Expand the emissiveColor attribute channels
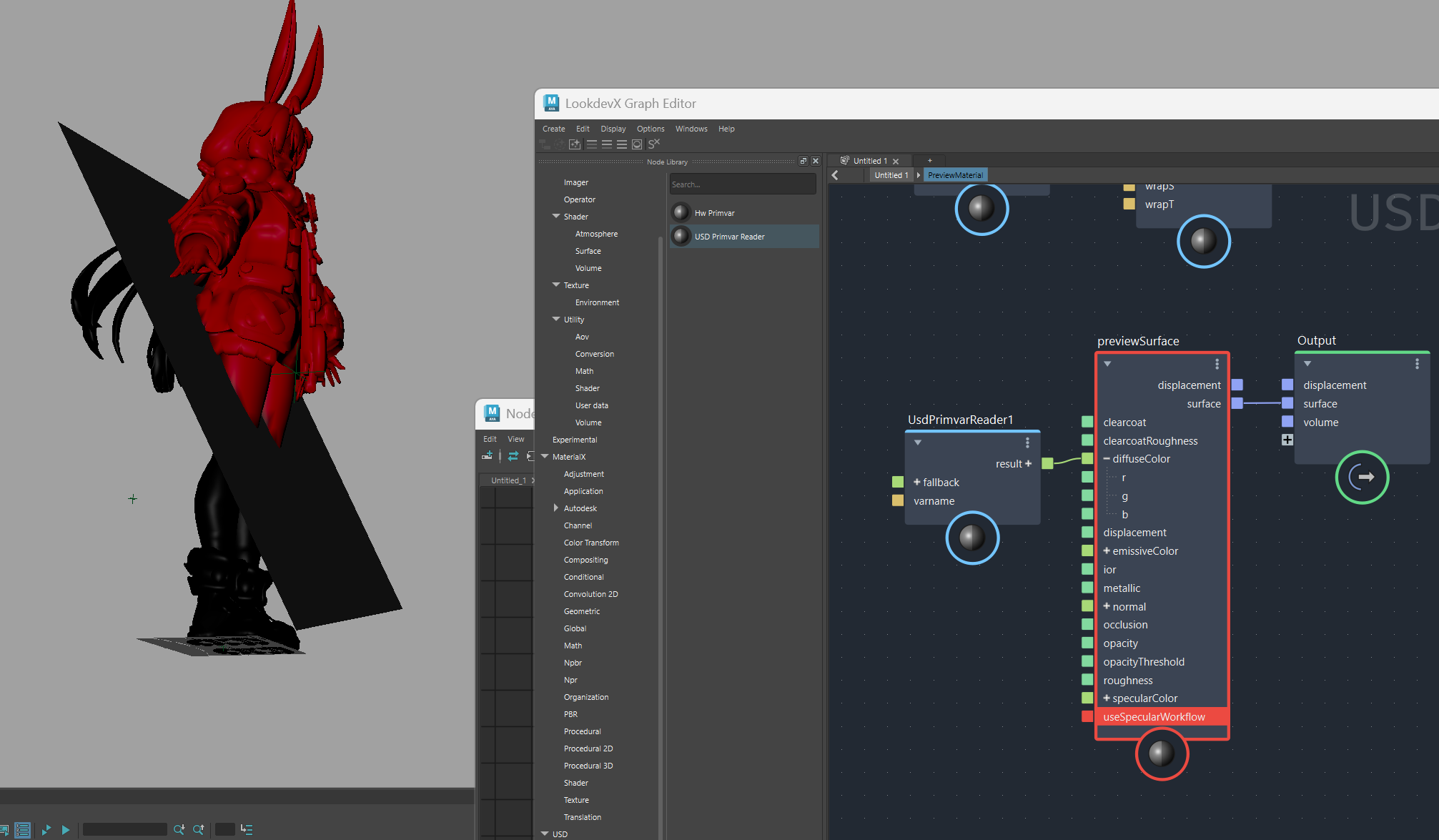The height and width of the screenshot is (840, 1439). tap(1107, 550)
